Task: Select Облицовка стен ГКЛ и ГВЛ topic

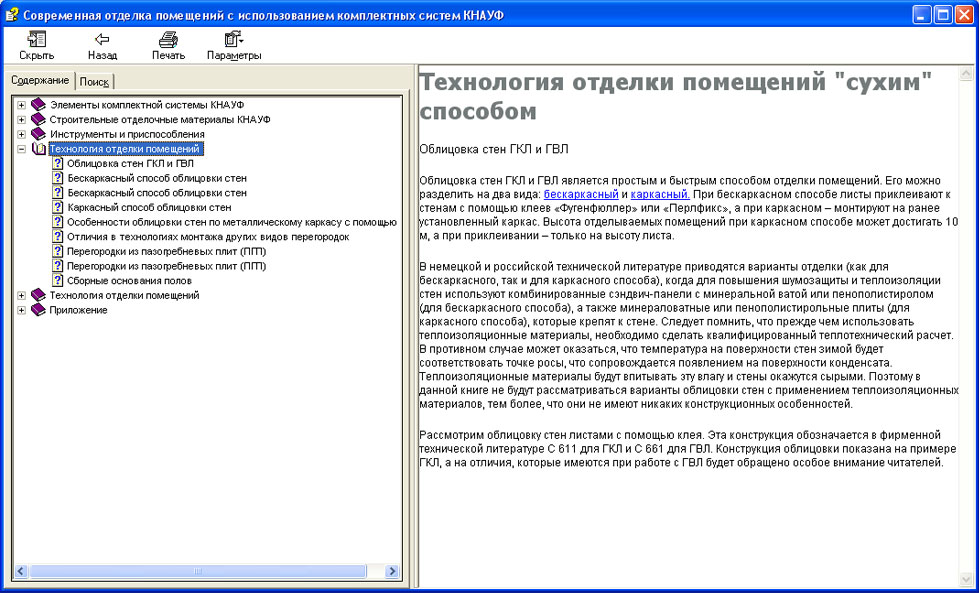Action: (x=130, y=164)
